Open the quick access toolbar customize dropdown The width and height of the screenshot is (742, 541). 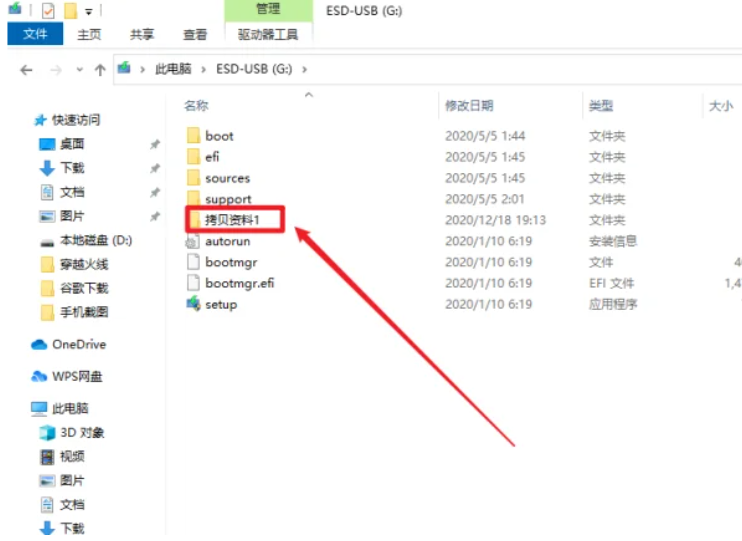(x=89, y=11)
